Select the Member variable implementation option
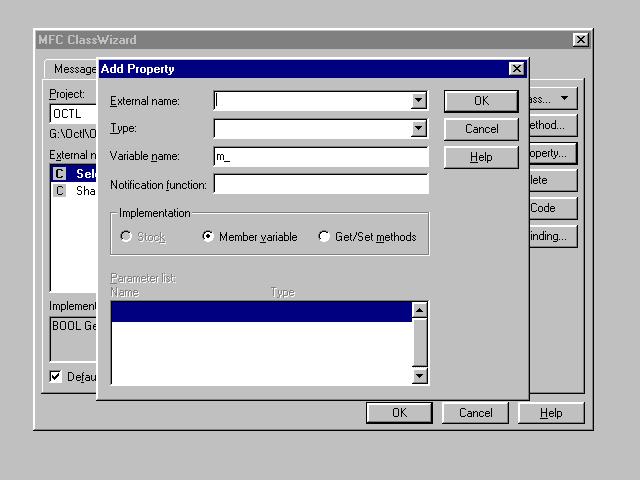640x480 pixels. pyautogui.click(x=209, y=237)
